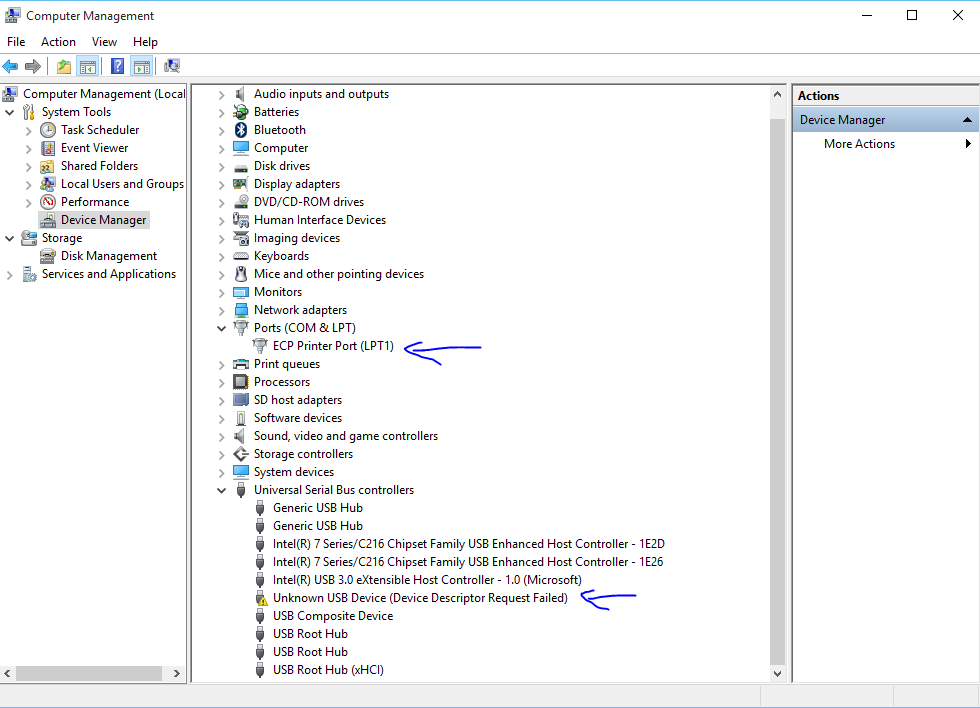Collapse the System Tools tree node
Screen dimensions: 980x708
click(x=9, y=112)
